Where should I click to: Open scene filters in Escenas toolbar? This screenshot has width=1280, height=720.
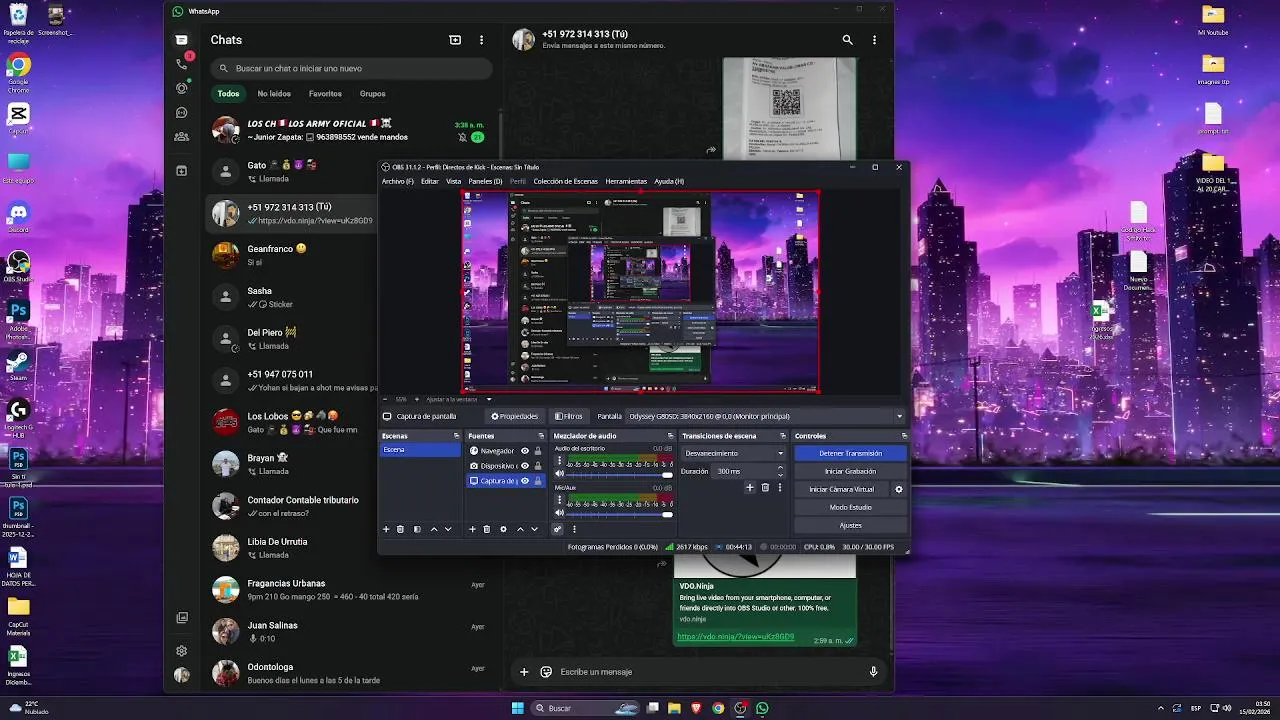417,529
